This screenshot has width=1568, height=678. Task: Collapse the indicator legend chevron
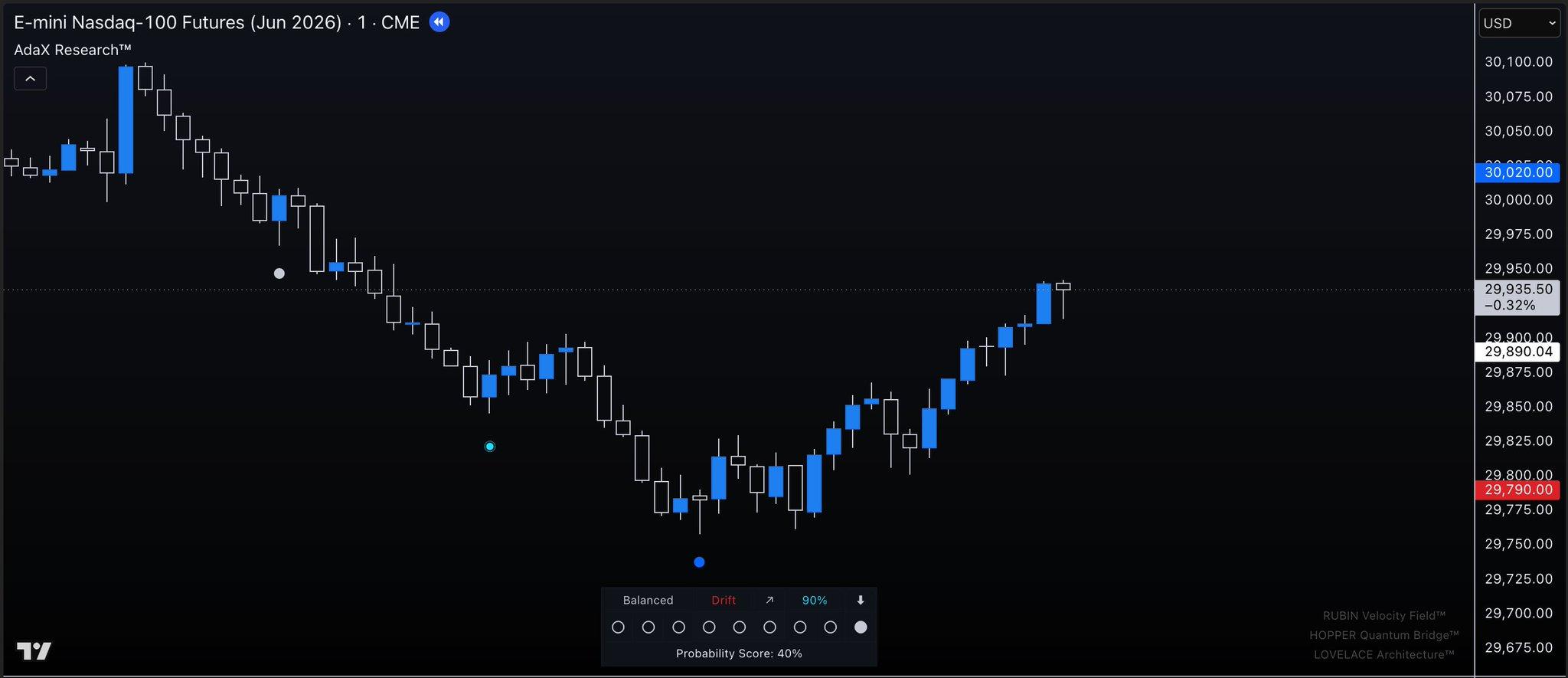pos(31,78)
